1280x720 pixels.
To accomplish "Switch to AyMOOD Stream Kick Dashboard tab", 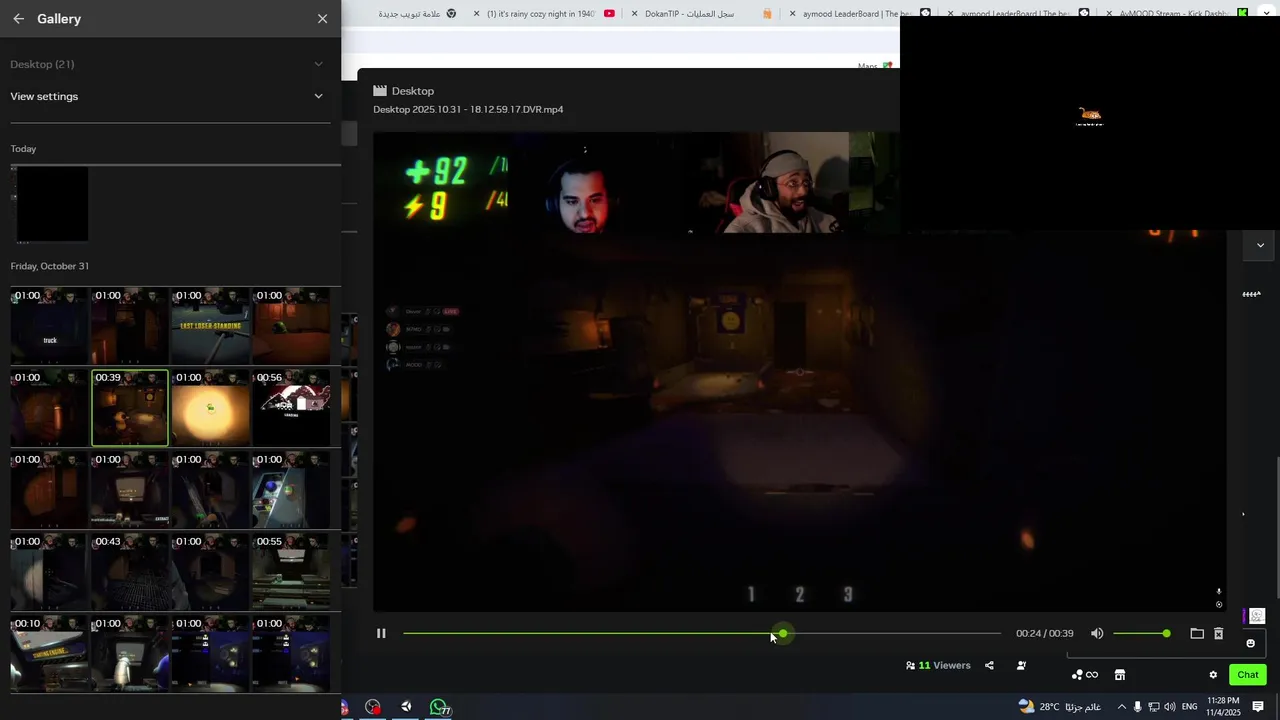I will click(1175, 14).
